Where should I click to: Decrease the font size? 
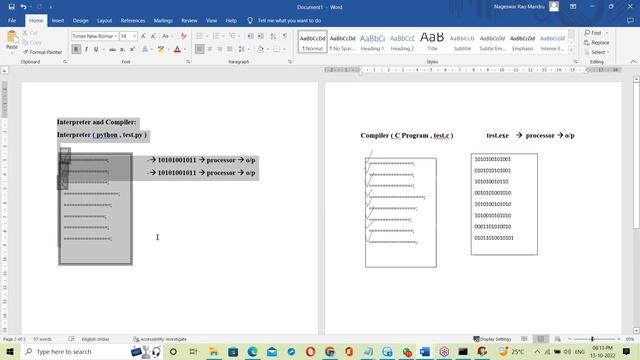pyautogui.click(x=153, y=36)
